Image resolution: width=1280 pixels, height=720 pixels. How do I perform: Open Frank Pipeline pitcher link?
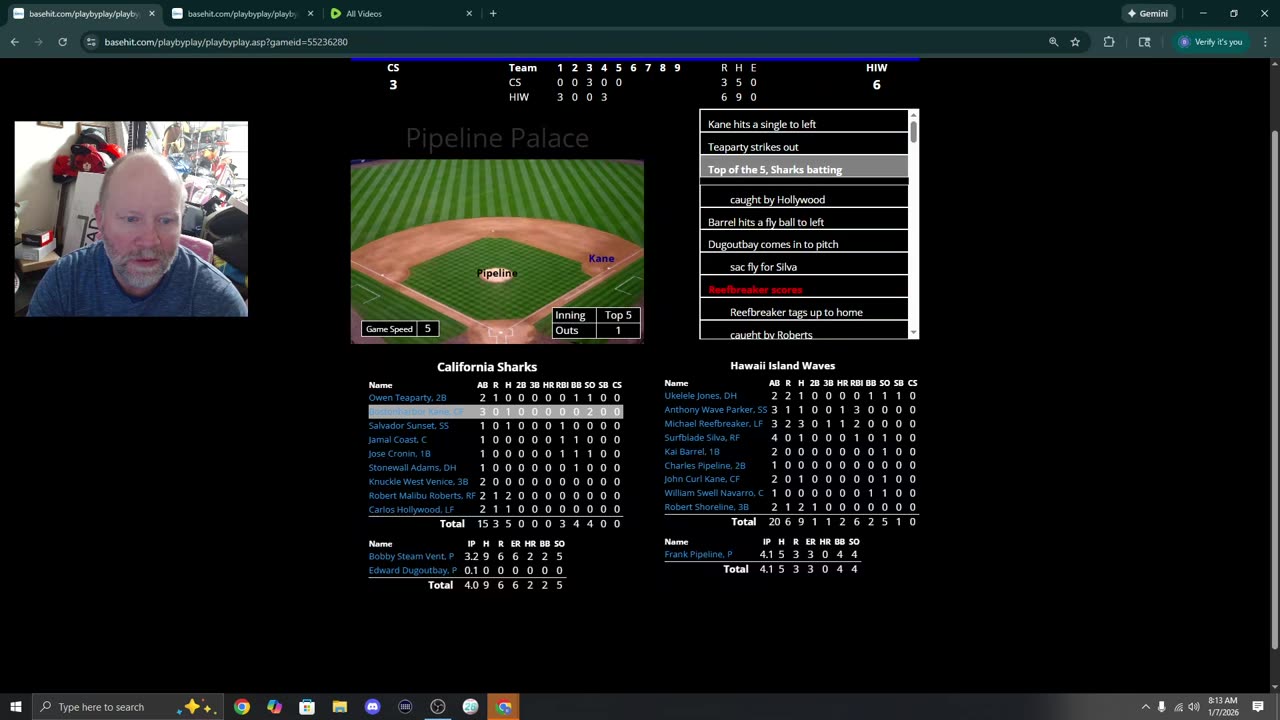tap(698, 555)
